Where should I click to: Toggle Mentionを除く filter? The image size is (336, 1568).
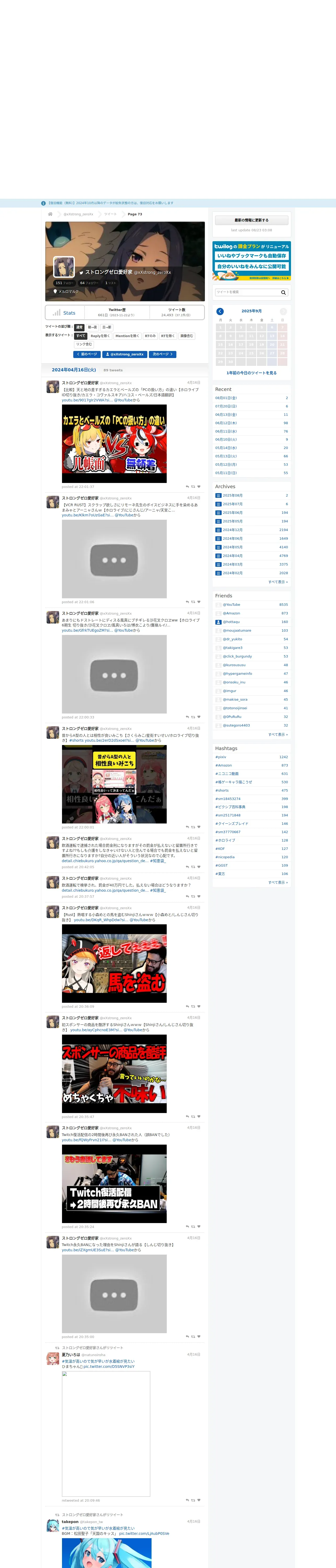(127, 336)
